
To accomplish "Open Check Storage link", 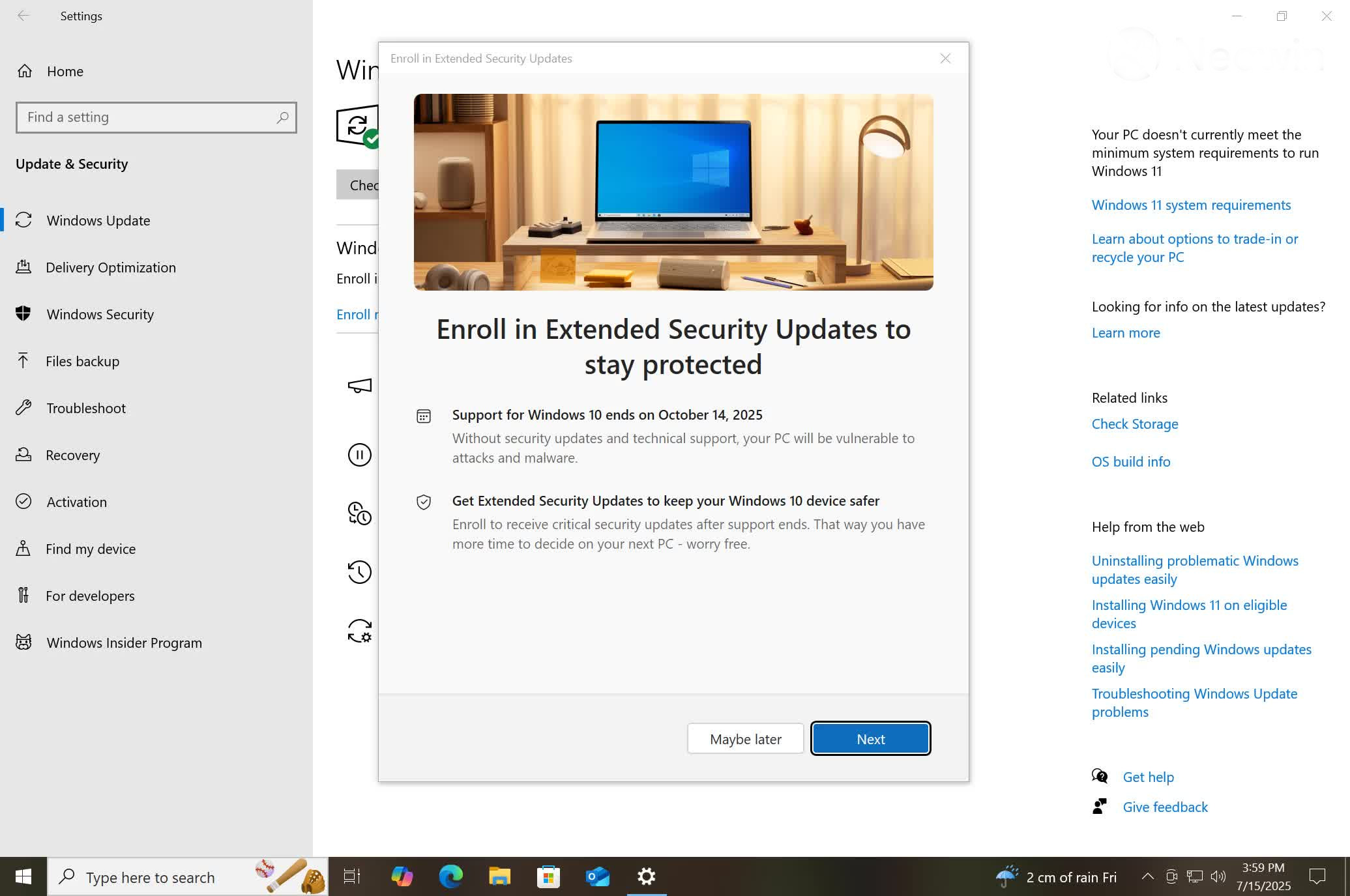I will click(x=1135, y=424).
